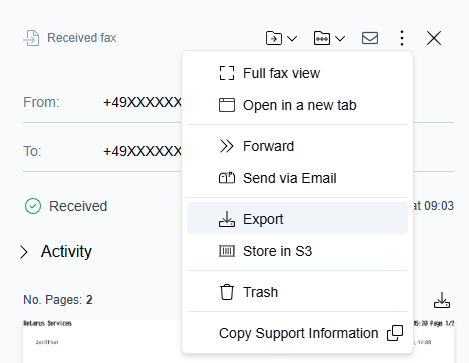Open the move-to-folder dropdown chevron
Viewport: 469px width, 363px height.
click(292, 39)
